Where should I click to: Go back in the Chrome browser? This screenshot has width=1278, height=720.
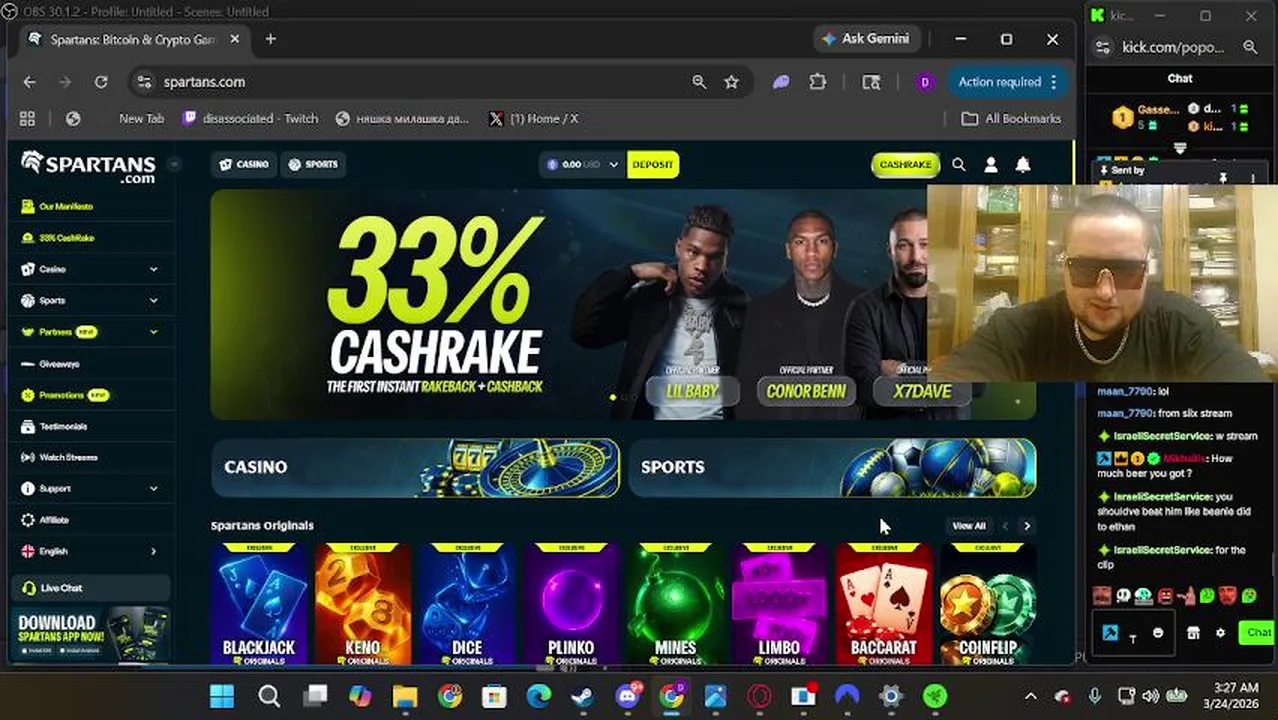pos(29,82)
